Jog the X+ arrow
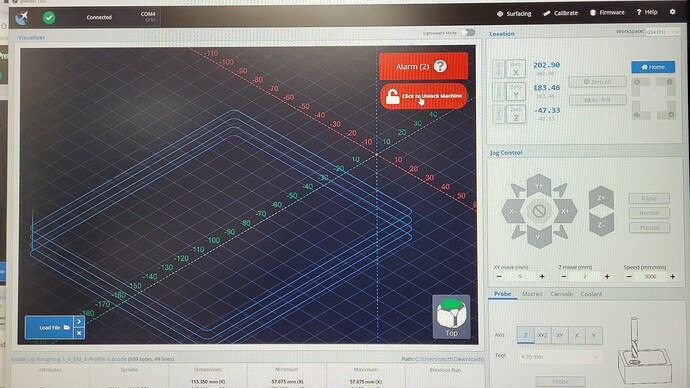 pos(565,211)
